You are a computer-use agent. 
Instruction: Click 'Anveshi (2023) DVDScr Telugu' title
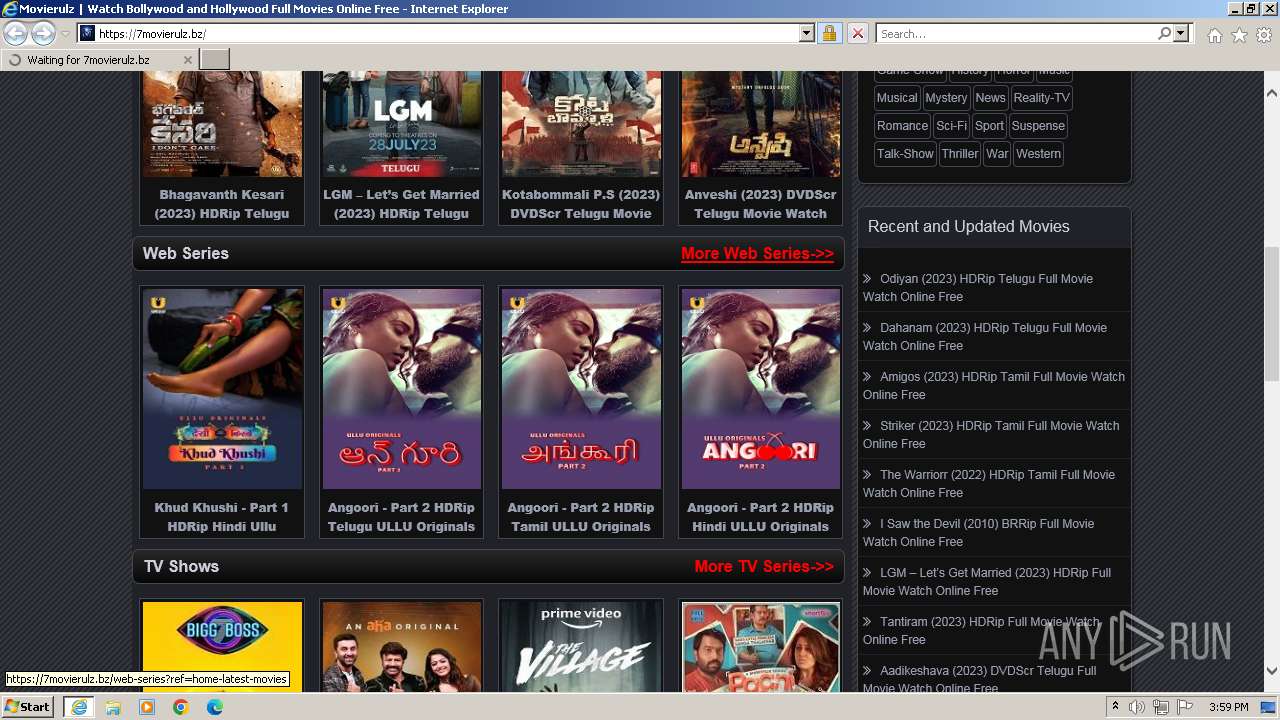[760, 204]
